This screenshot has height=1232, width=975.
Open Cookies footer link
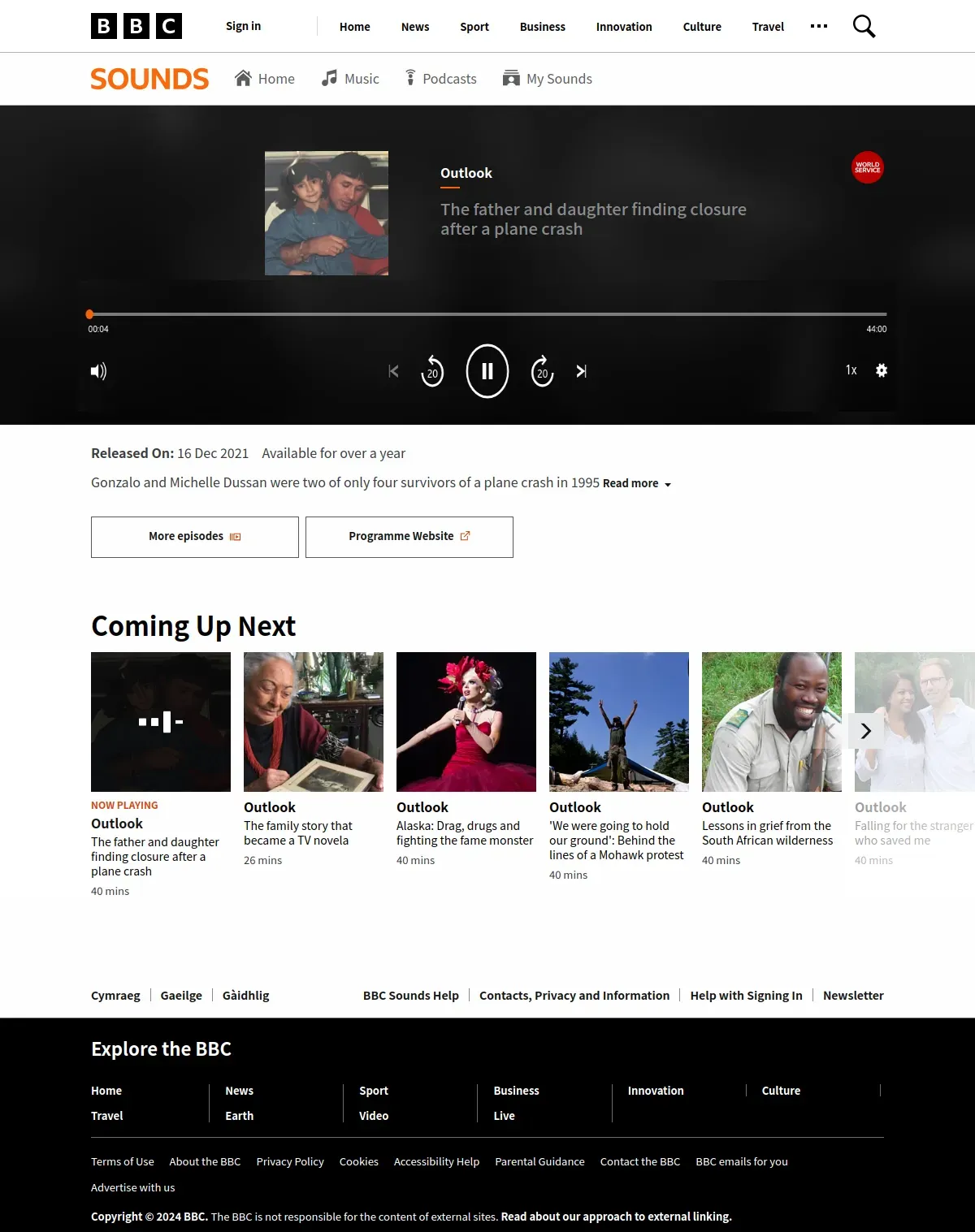click(359, 1162)
